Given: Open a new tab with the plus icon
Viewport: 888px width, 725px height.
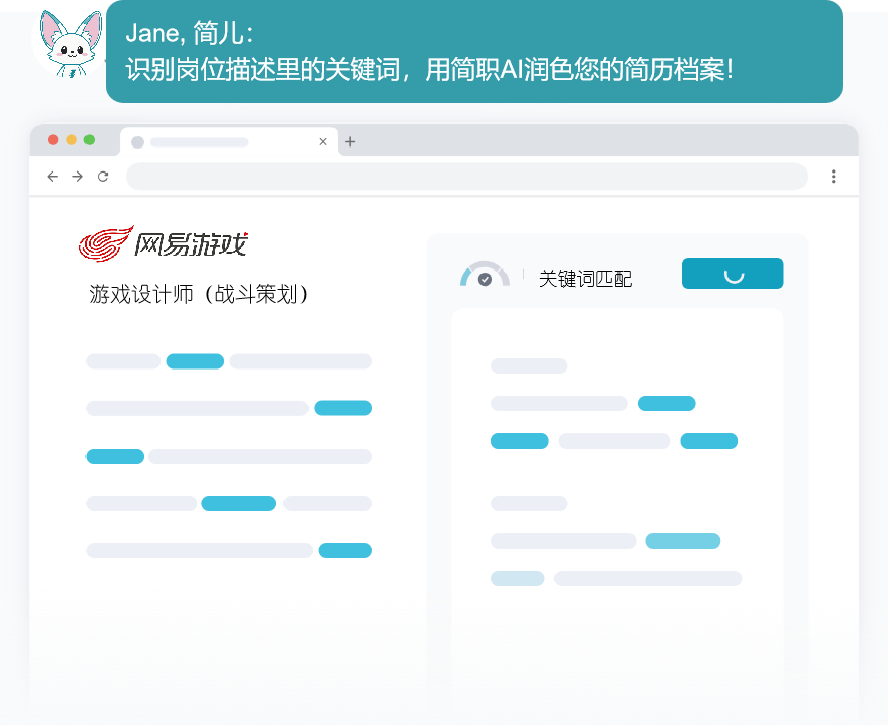Looking at the screenshot, I should 349,142.
